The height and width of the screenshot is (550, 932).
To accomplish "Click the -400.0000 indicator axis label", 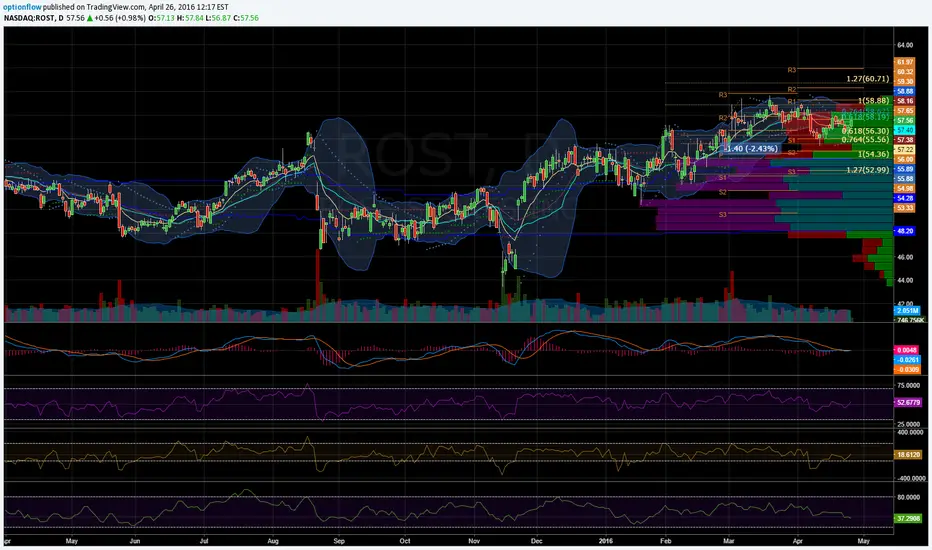I will [910, 478].
